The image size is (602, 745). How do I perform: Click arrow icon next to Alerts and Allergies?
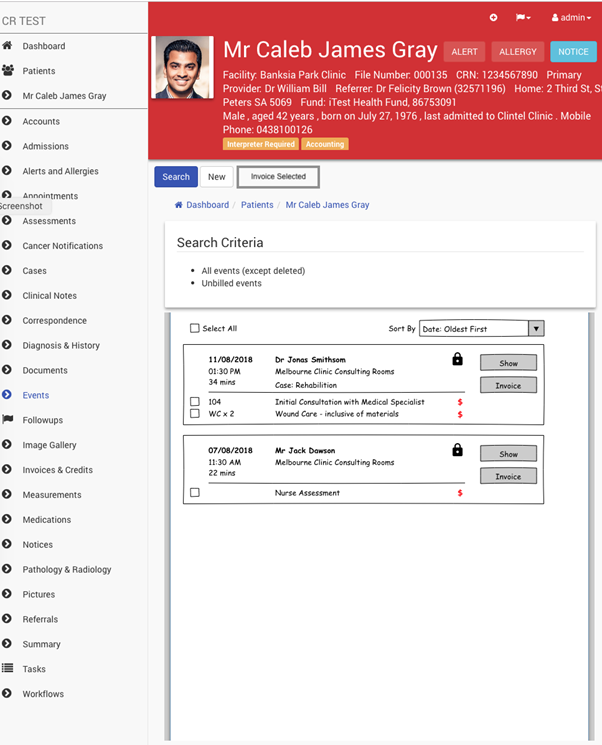(x=7, y=170)
